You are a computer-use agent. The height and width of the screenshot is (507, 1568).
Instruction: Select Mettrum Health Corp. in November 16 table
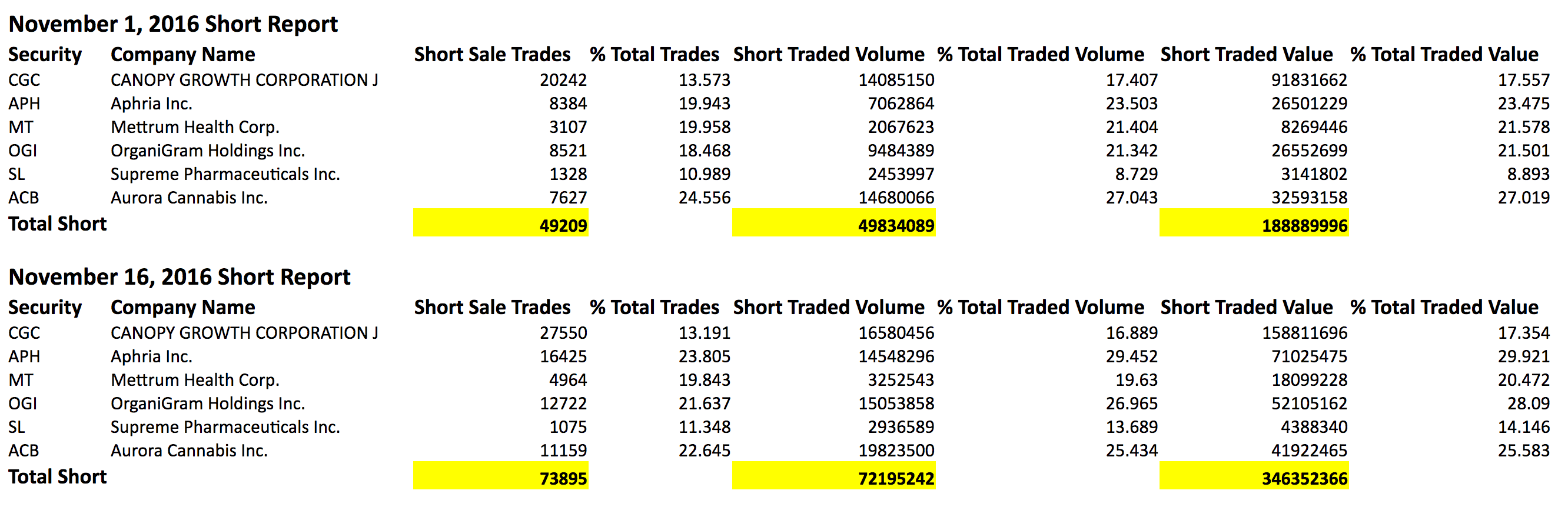(195, 380)
